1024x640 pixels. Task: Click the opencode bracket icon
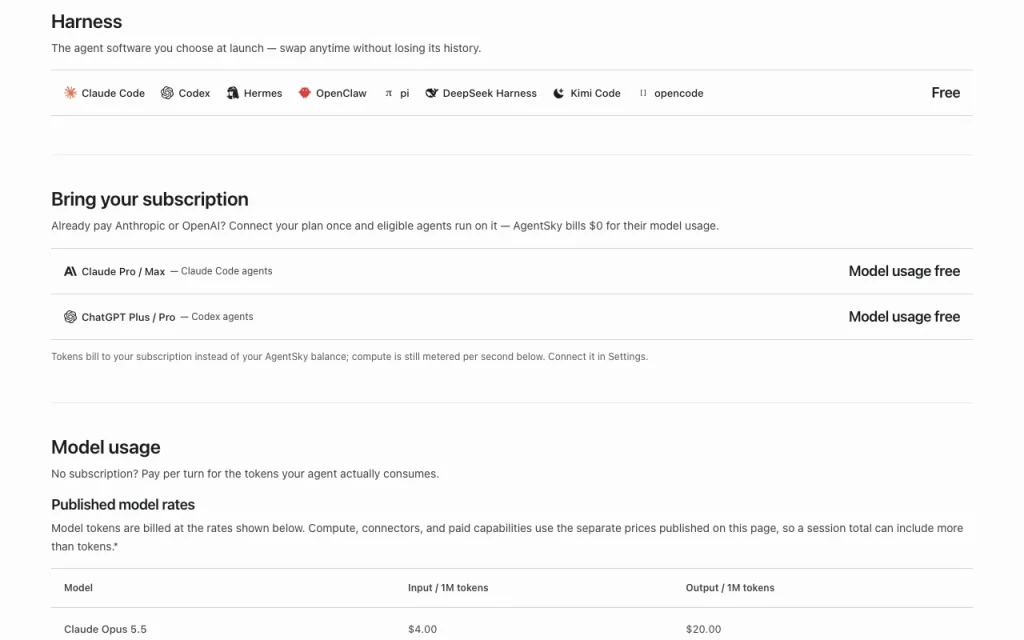(643, 93)
